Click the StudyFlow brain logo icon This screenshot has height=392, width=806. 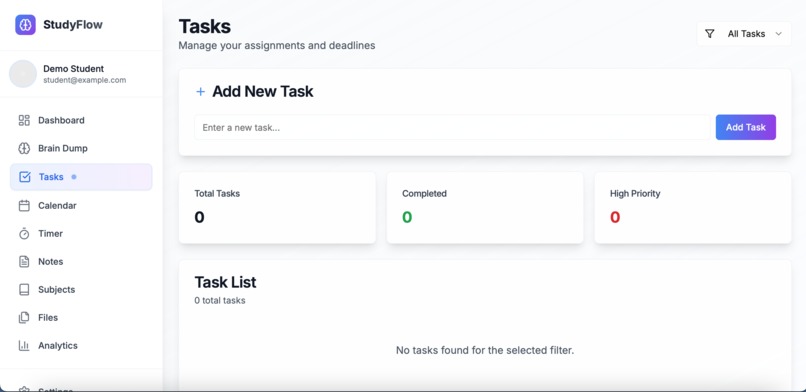[25, 25]
